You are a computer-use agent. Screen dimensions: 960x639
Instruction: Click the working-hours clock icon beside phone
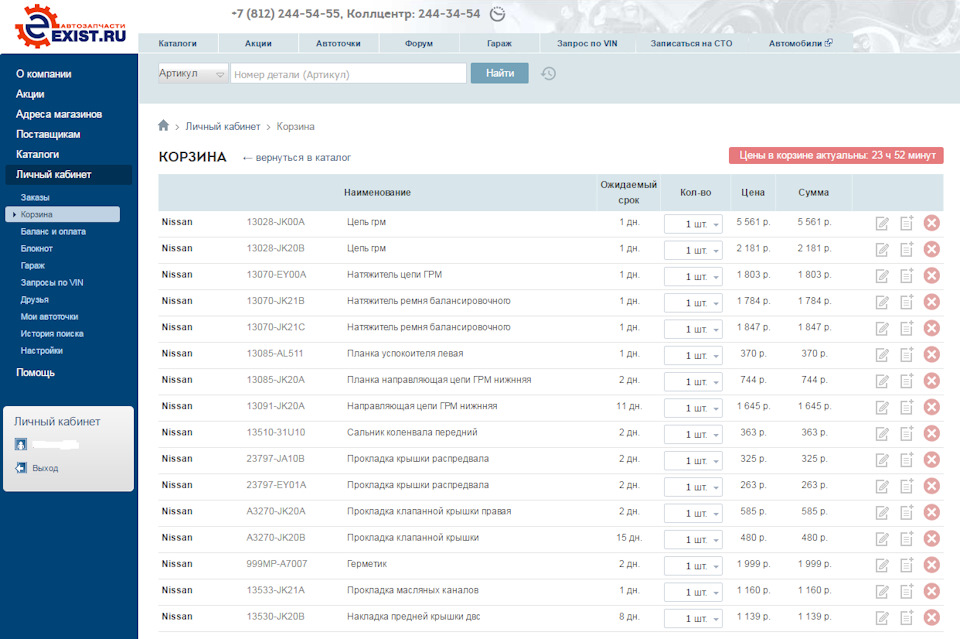[498, 15]
